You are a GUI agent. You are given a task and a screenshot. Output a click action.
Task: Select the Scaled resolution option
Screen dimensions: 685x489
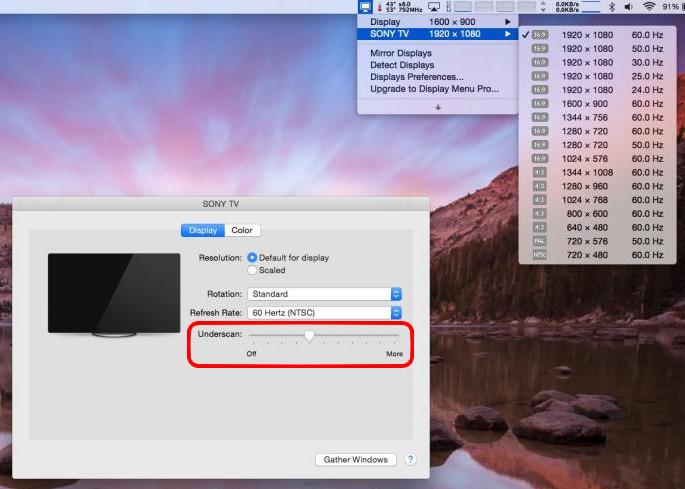point(252,270)
